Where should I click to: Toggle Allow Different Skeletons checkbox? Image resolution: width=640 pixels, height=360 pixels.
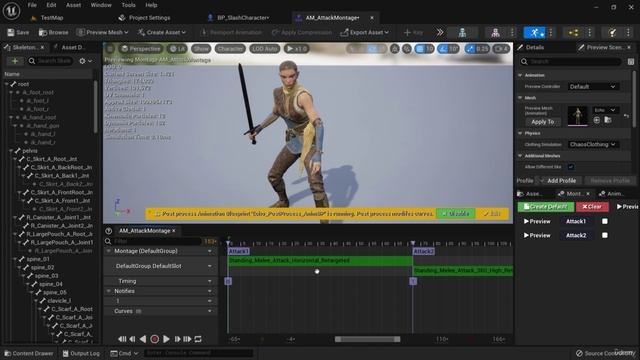coord(571,167)
